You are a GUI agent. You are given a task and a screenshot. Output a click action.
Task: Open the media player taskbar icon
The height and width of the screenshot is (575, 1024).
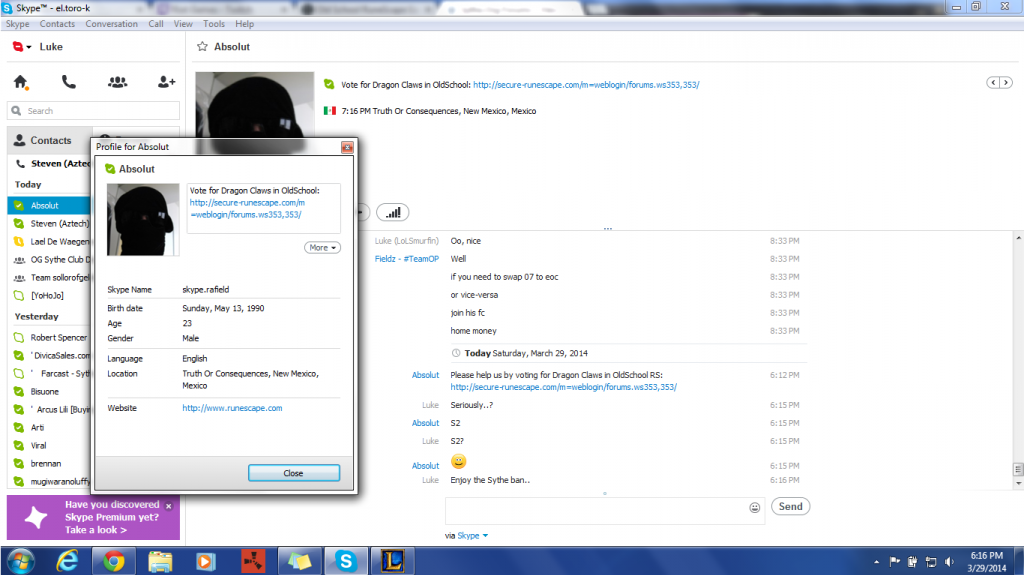[206, 561]
